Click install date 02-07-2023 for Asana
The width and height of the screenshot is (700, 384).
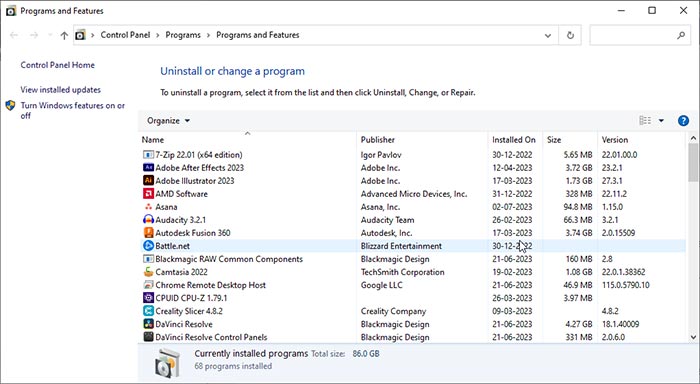click(x=512, y=207)
